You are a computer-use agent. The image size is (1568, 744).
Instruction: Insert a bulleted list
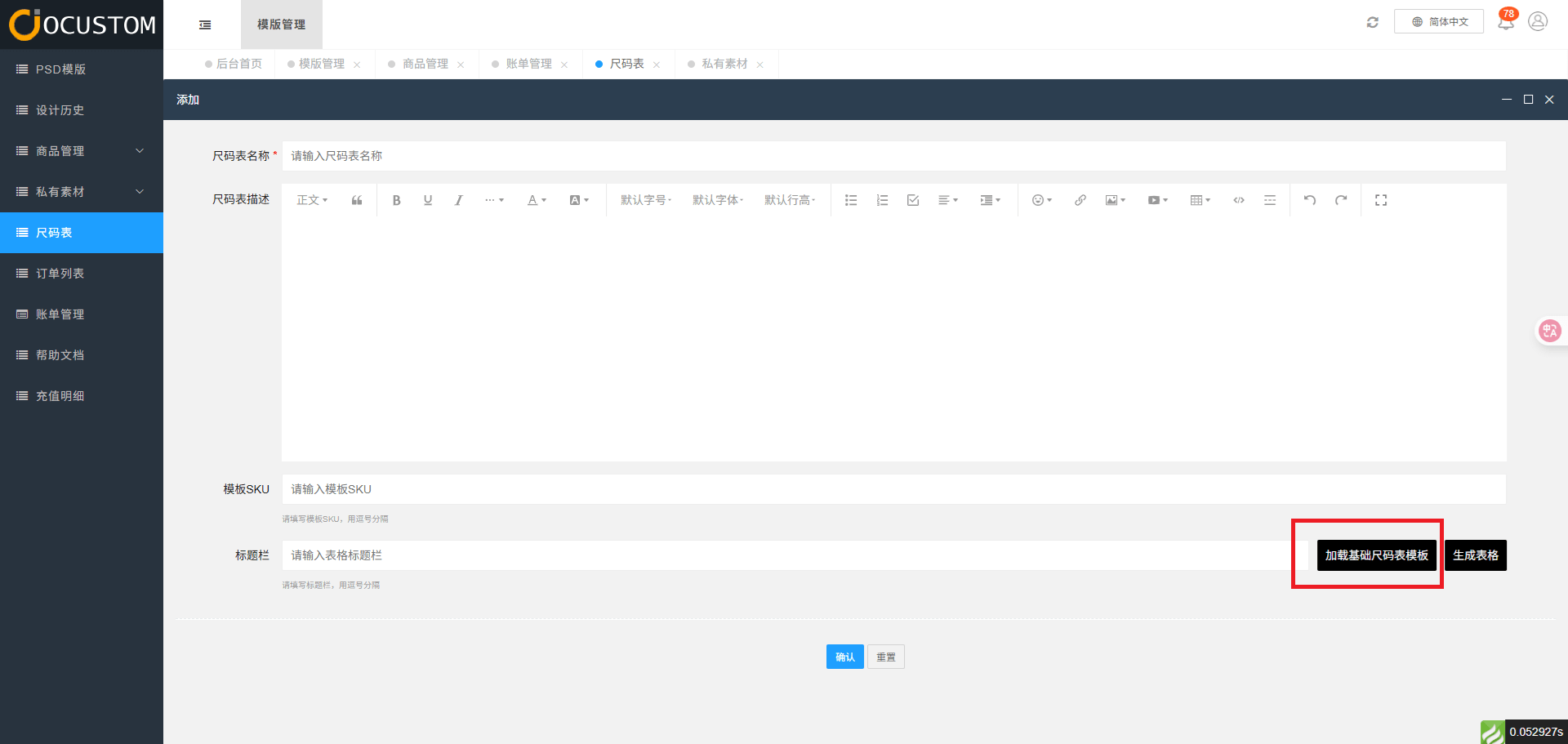coord(850,200)
